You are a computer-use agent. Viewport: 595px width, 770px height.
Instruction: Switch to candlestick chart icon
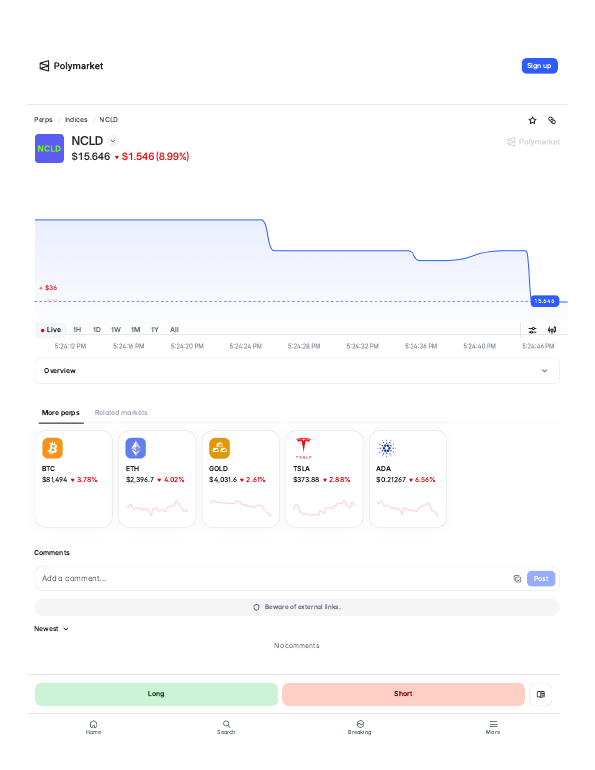coord(552,330)
